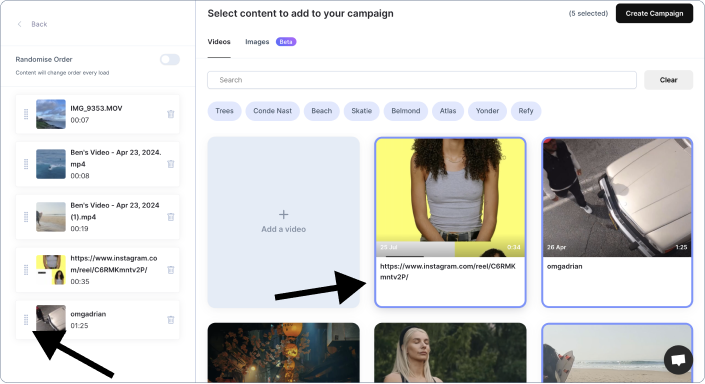Select the lantern night street video card
This screenshot has height=384, width=705.
pyautogui.click(x=283, y=353)
